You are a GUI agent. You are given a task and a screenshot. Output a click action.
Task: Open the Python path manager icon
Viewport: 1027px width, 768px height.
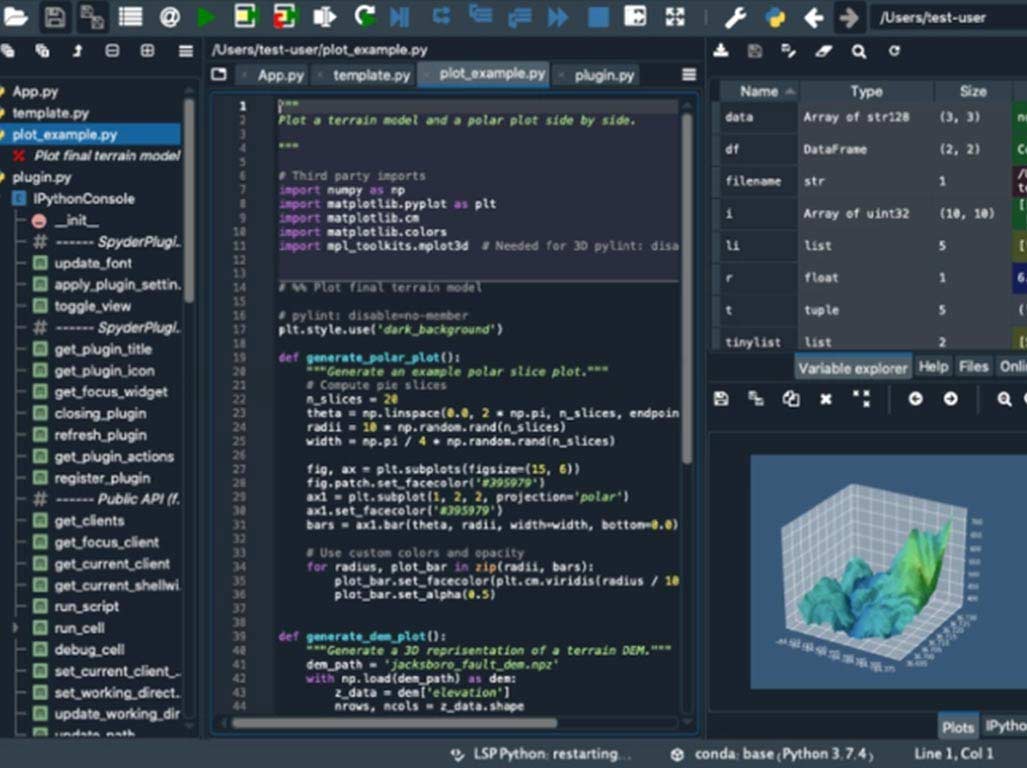(x=775, y=17)
